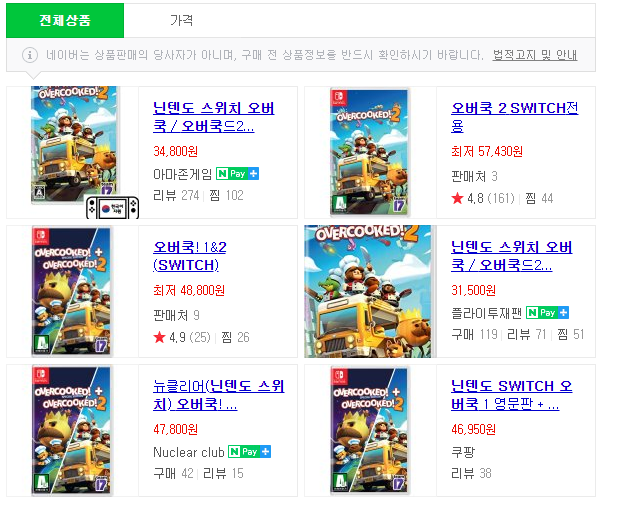
Task: Click the 46,950원 price
Action: (474, 429)
